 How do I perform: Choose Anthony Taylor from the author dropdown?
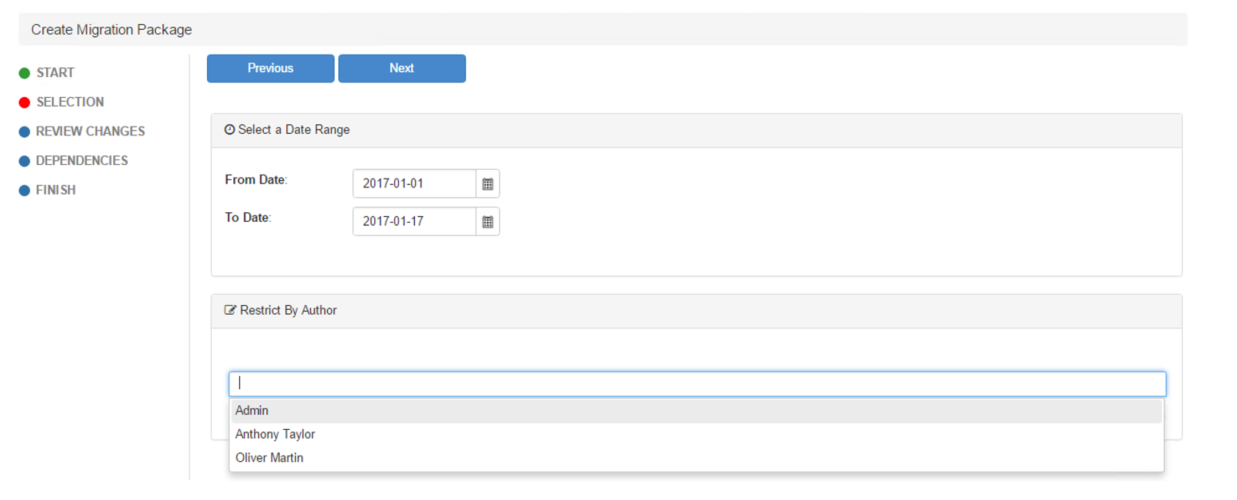[x=275, y=434]
